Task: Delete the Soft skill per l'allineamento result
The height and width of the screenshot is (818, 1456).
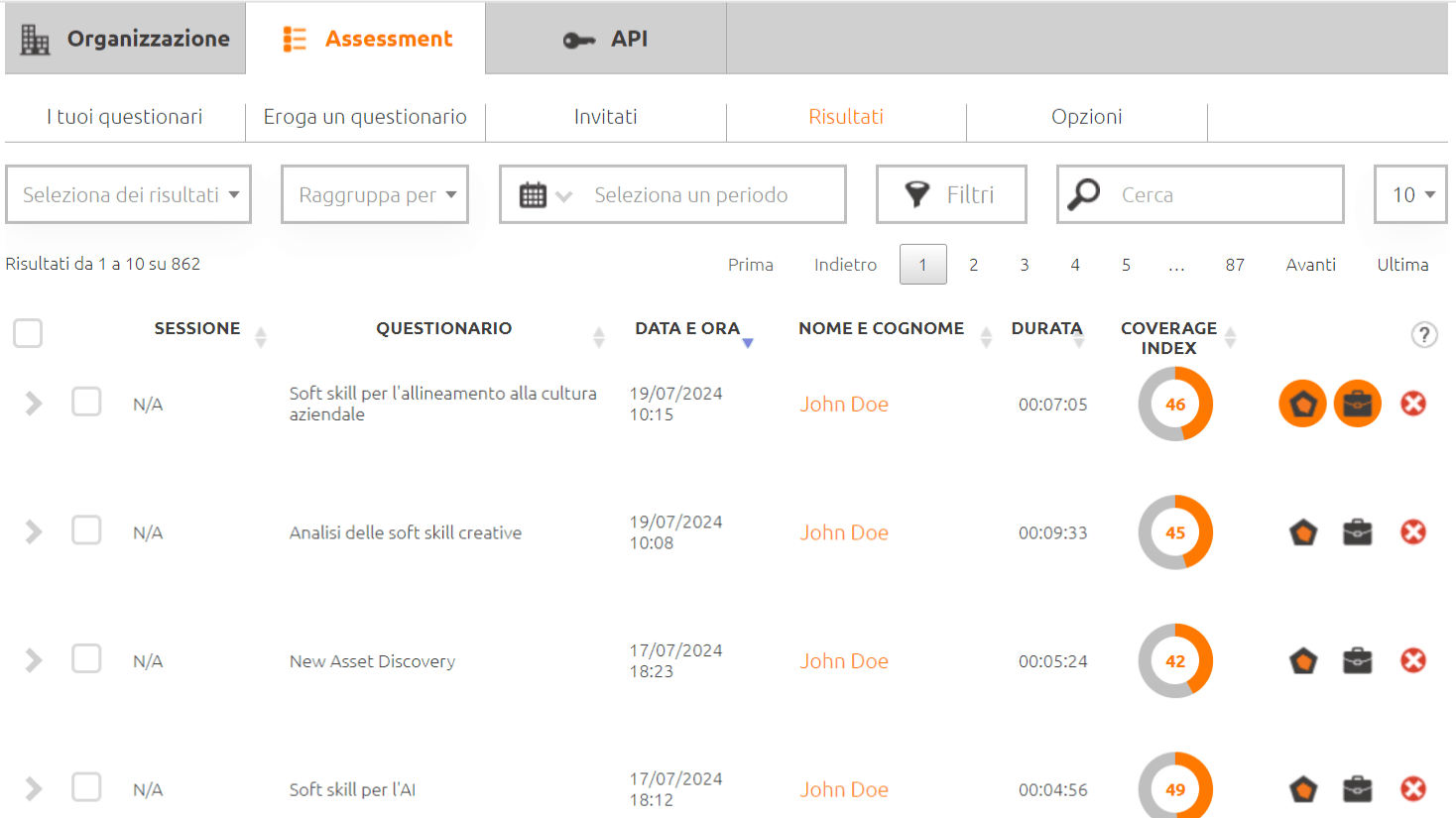Action: (1413, 404)
